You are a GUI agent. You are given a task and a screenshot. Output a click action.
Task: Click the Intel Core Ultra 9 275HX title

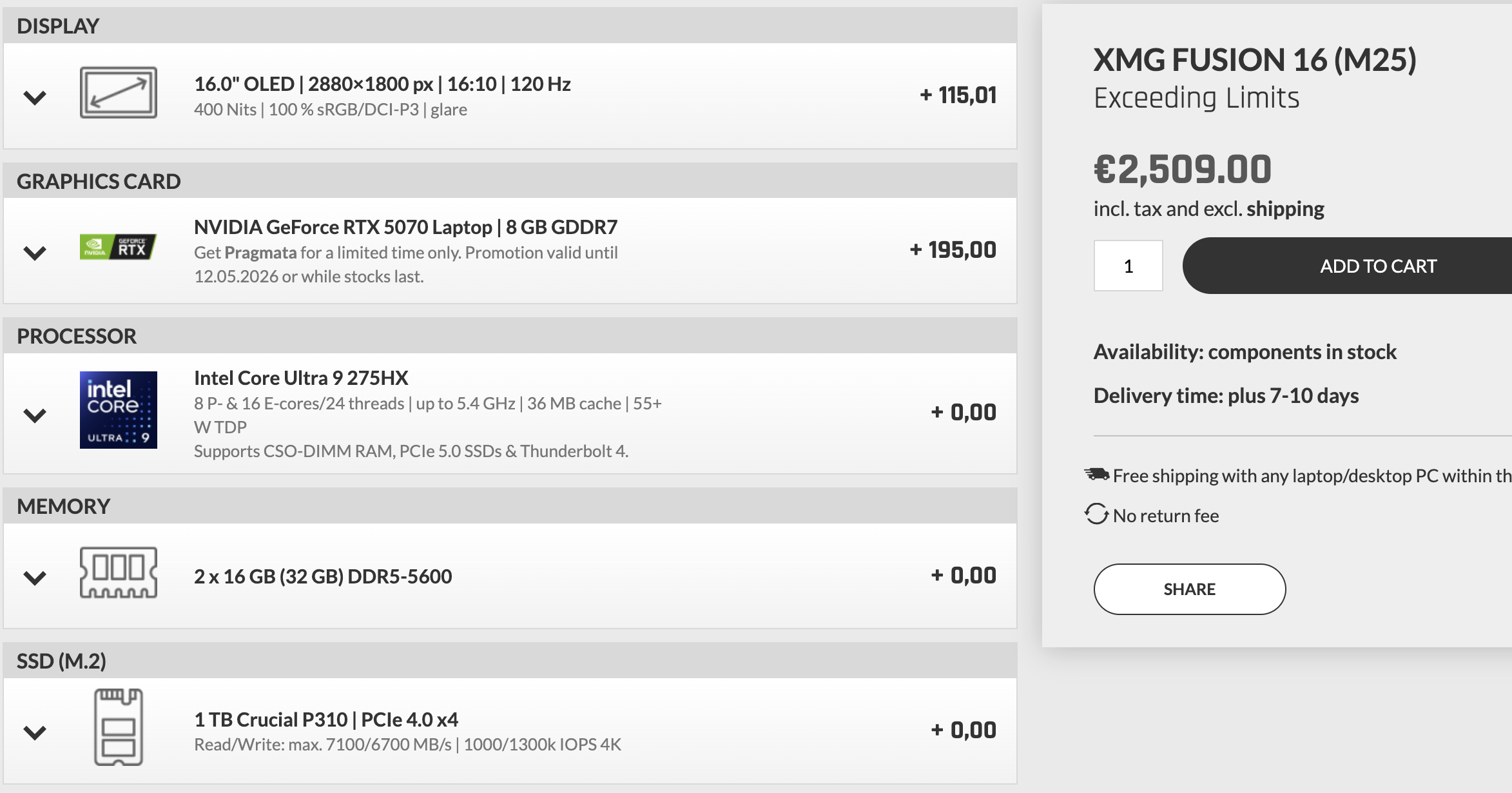pos(301,378)
